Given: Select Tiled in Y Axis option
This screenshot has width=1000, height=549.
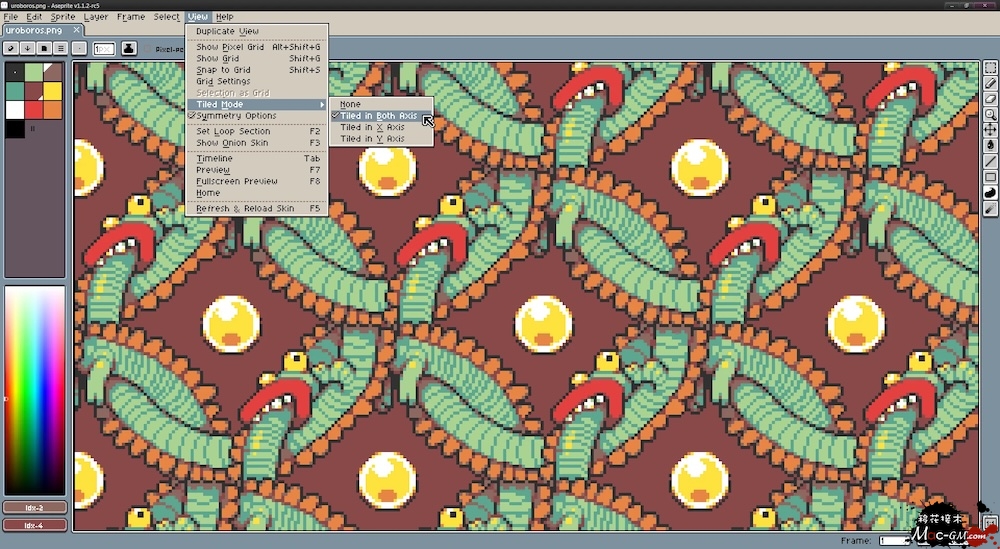Looking at the screenshot, I should [372, 139].
